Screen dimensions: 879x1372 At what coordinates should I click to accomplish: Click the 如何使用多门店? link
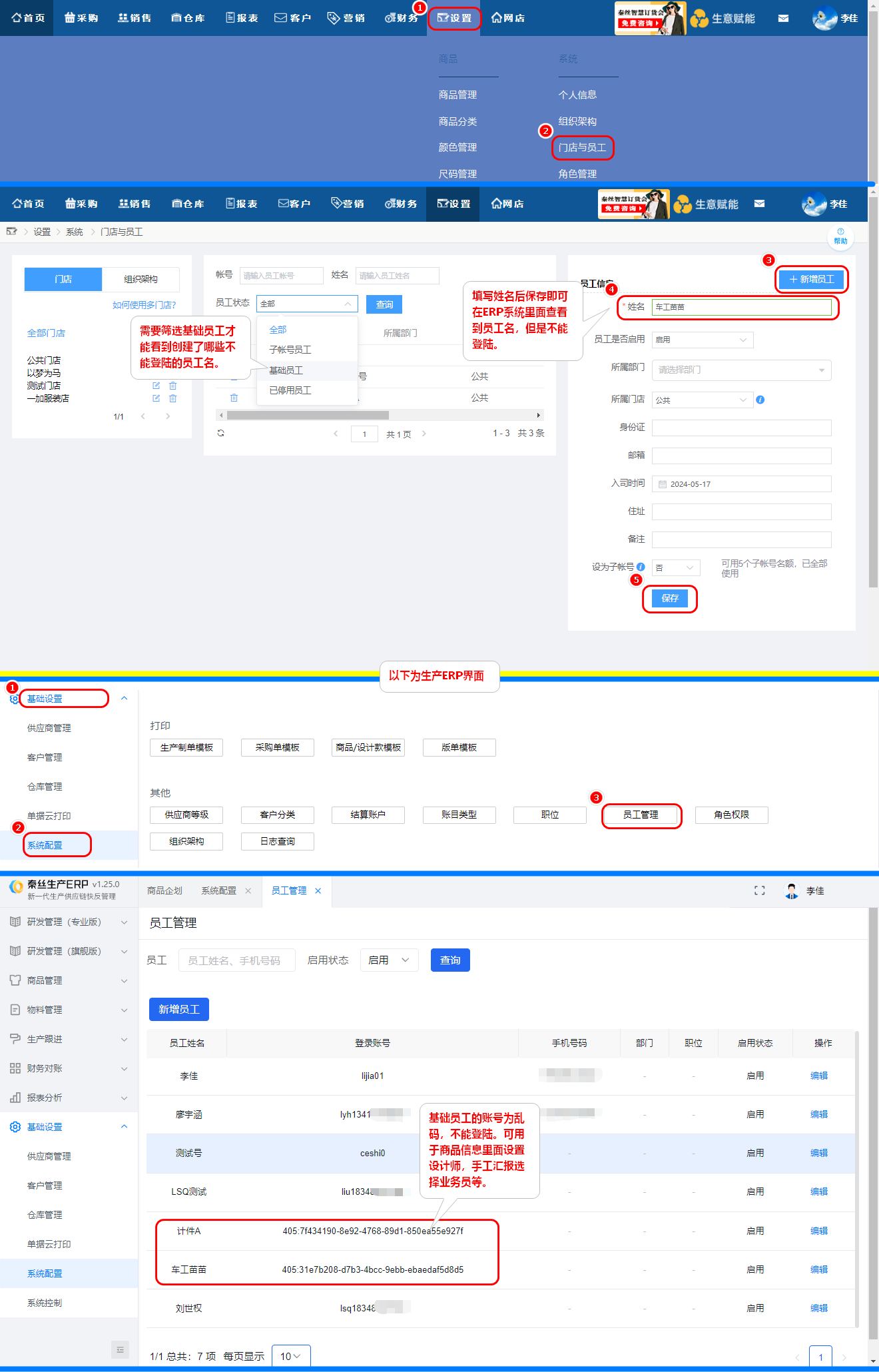144,305
